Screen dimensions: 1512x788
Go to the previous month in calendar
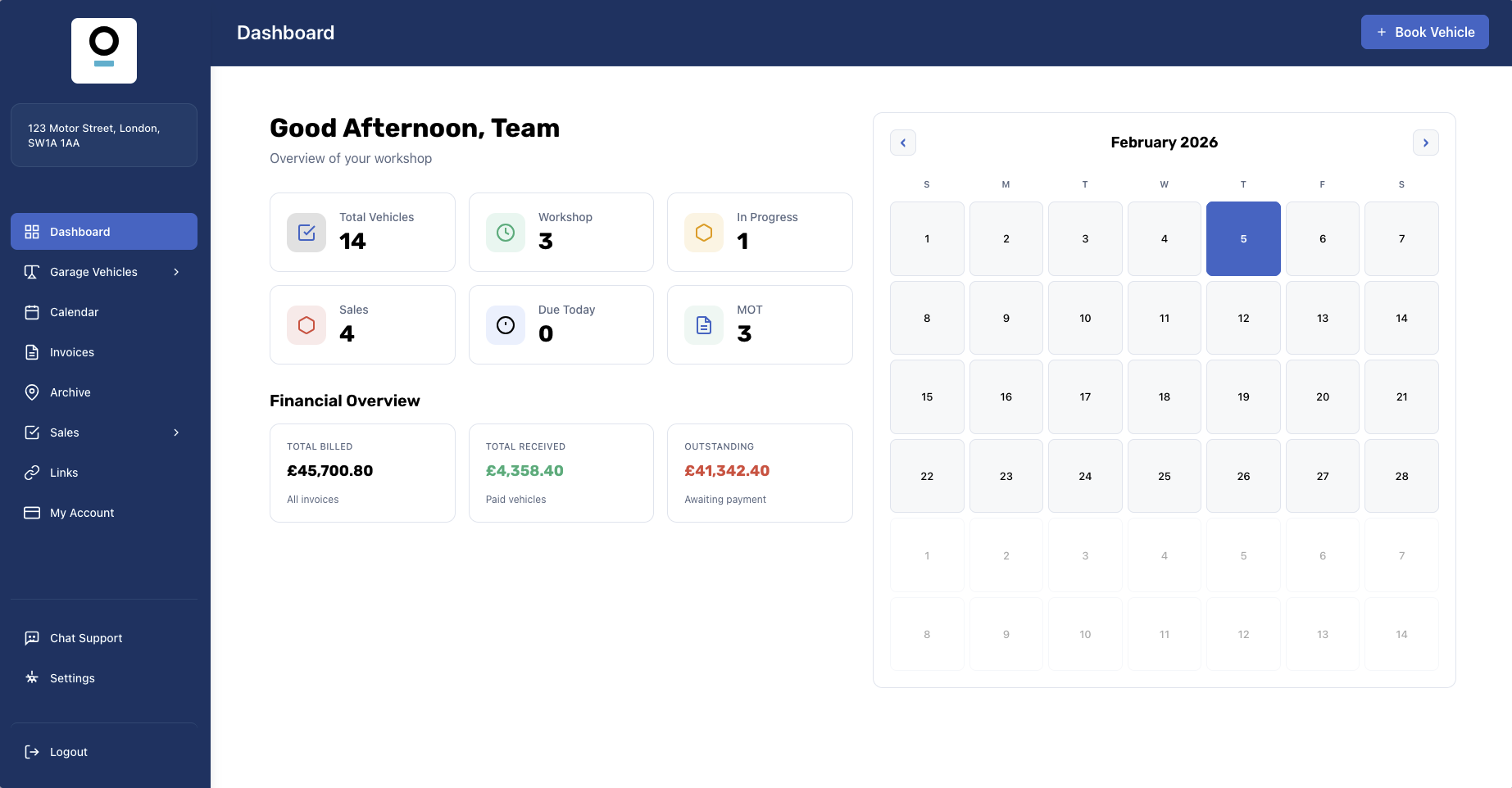pyautogui.click(x=903, y=143)
